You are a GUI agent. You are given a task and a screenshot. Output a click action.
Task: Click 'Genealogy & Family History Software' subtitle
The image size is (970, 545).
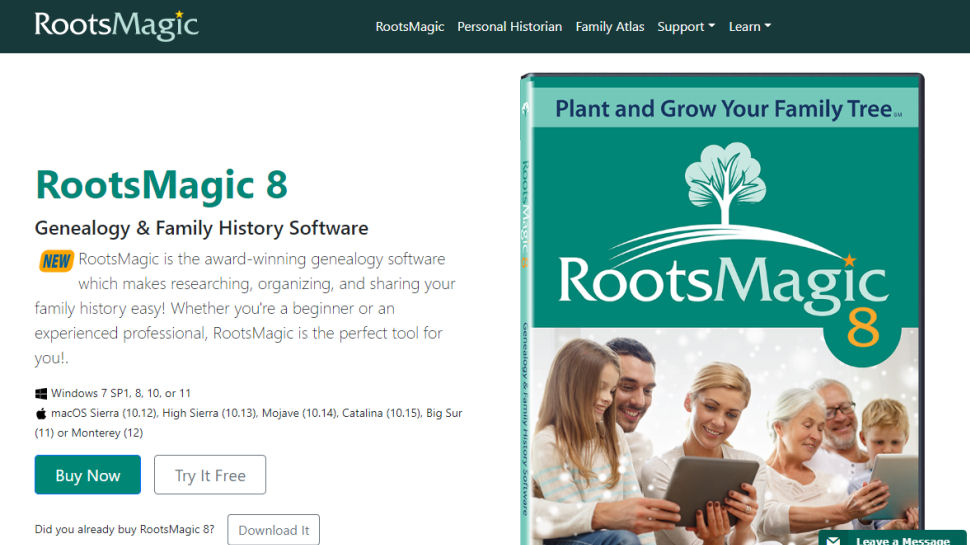point(202,228)
